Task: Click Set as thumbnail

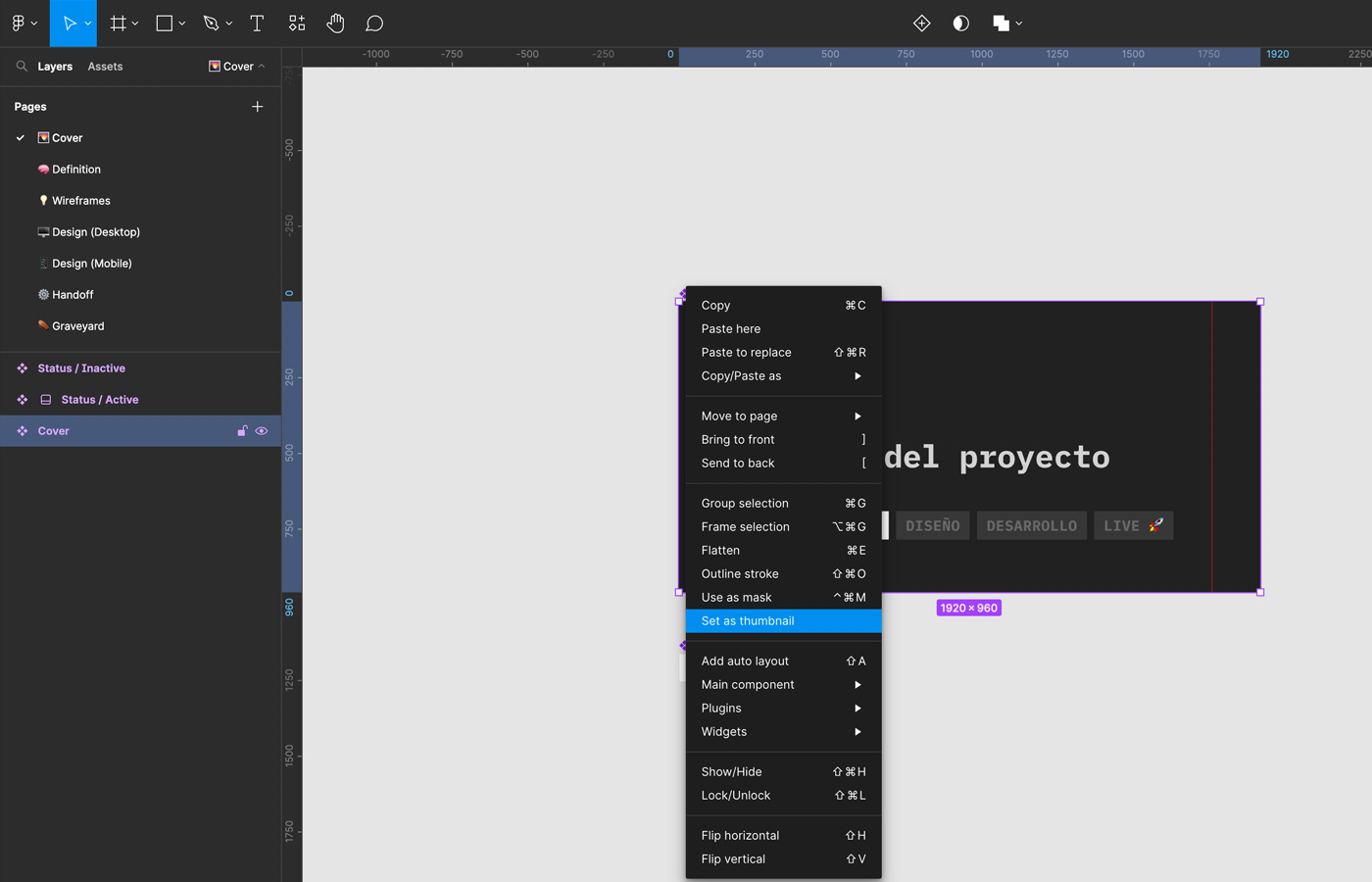Action: pyautogui.click(x=784, y=621)
